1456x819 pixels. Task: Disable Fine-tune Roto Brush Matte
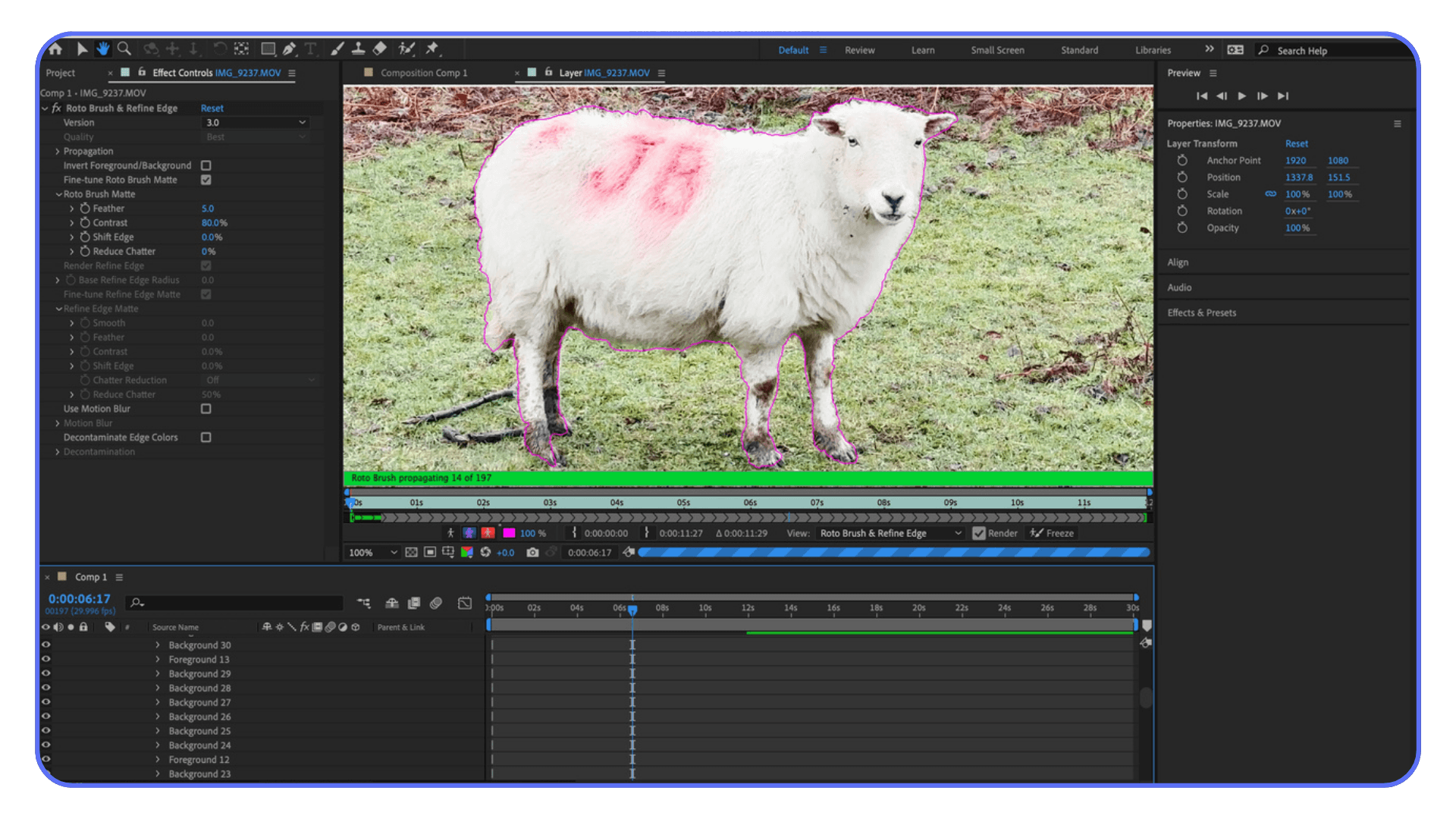pos(206,180)
